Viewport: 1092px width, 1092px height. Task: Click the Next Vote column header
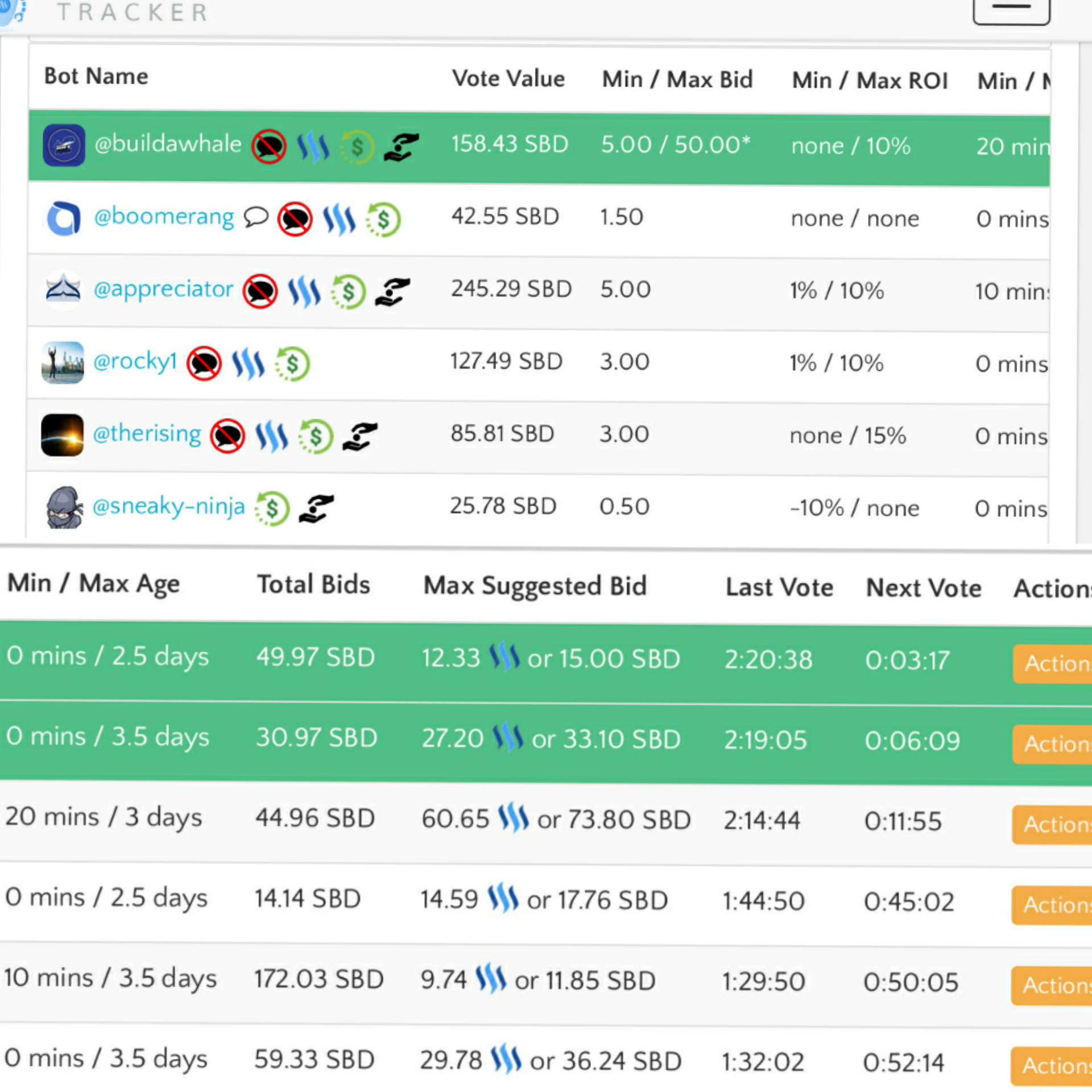point(923,588)
